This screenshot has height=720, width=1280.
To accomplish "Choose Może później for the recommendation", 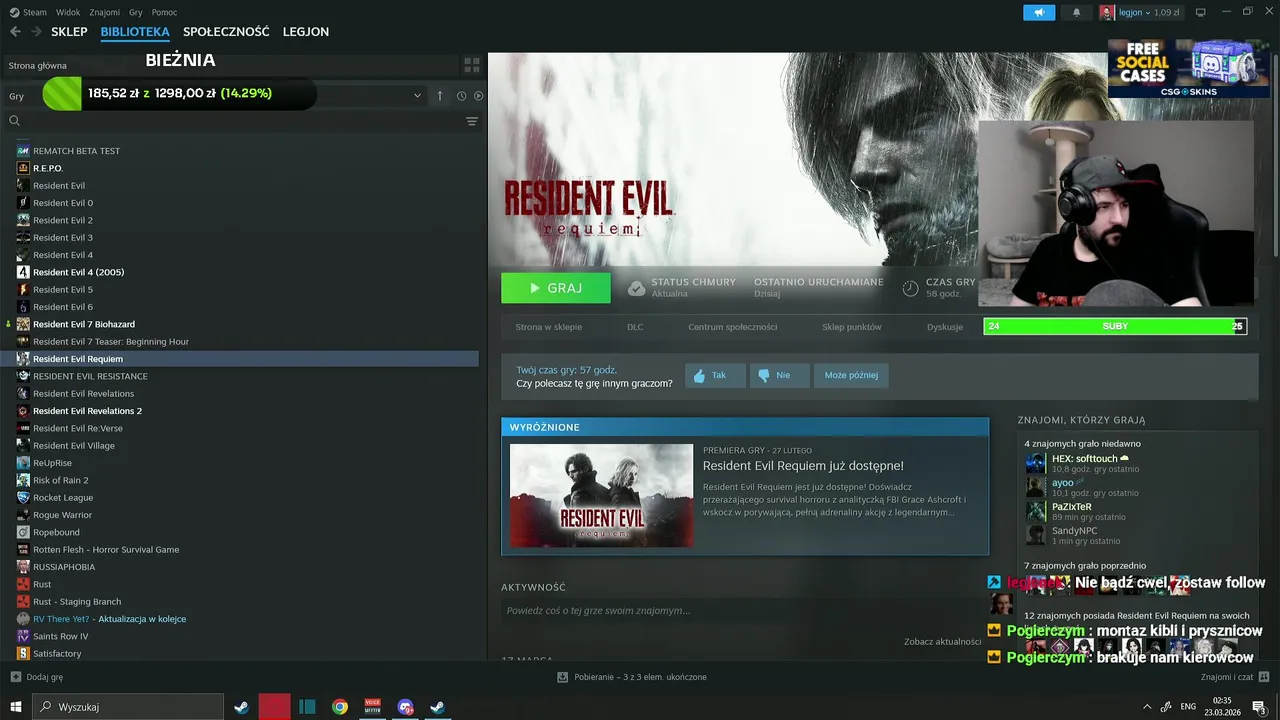I will click(851, 375).
